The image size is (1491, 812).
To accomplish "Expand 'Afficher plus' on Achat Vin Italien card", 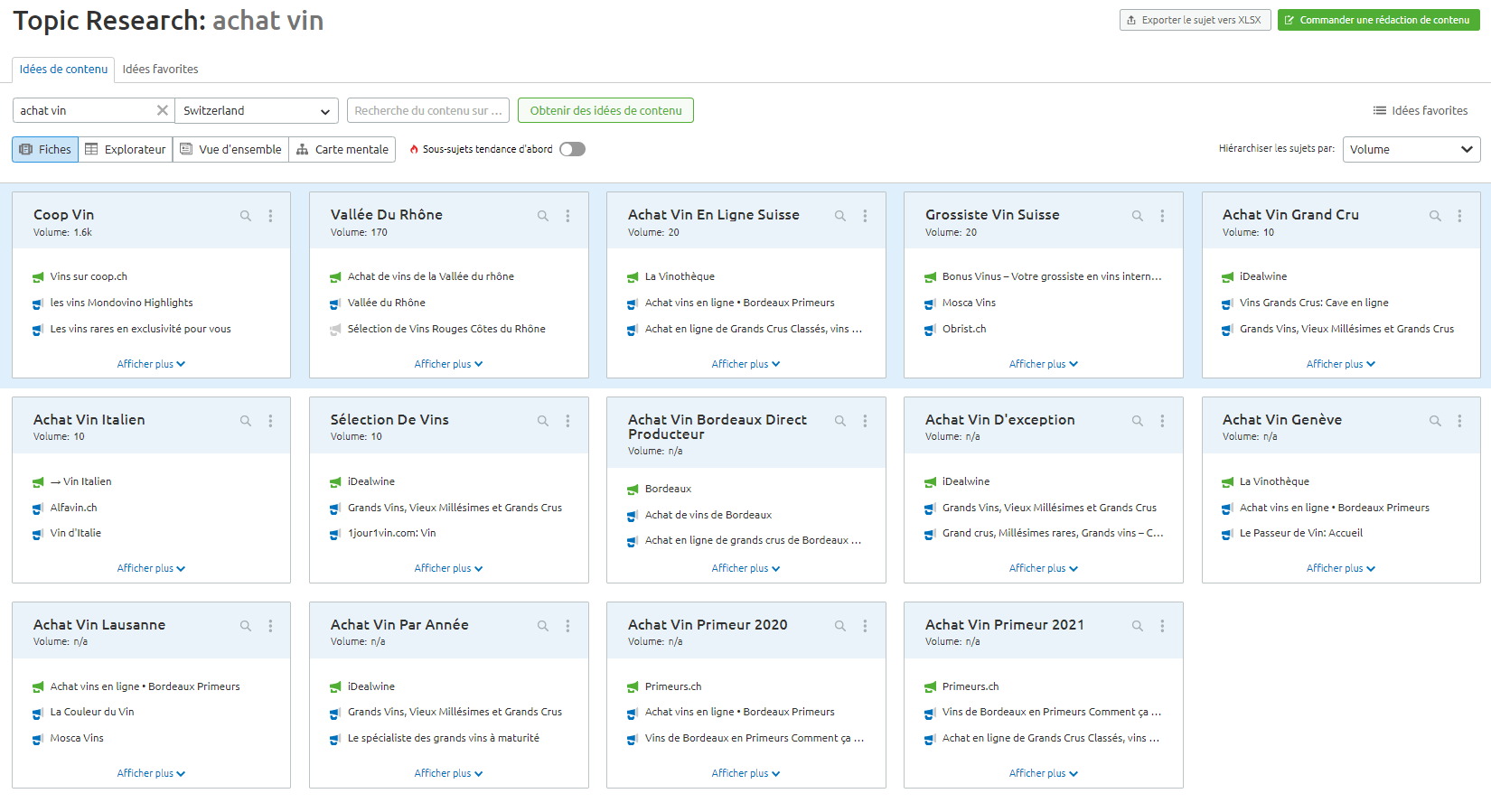I will click(x=151, y=568).
